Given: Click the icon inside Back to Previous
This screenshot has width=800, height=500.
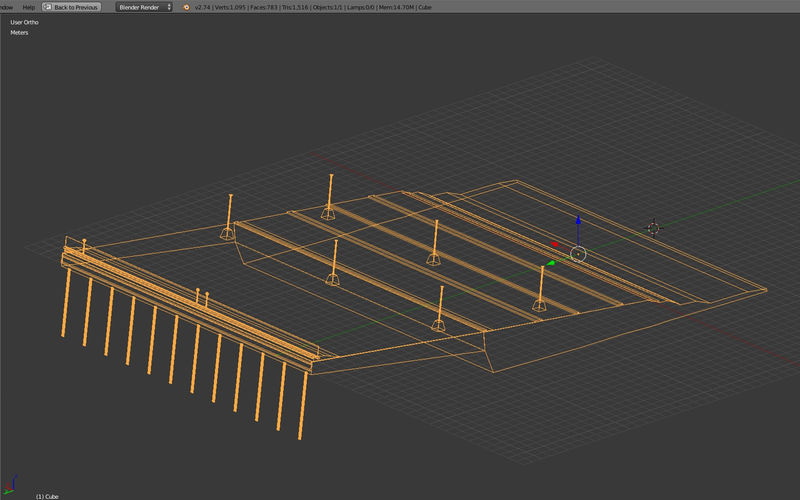Looking at the screenshot, I should click(48, 7).
